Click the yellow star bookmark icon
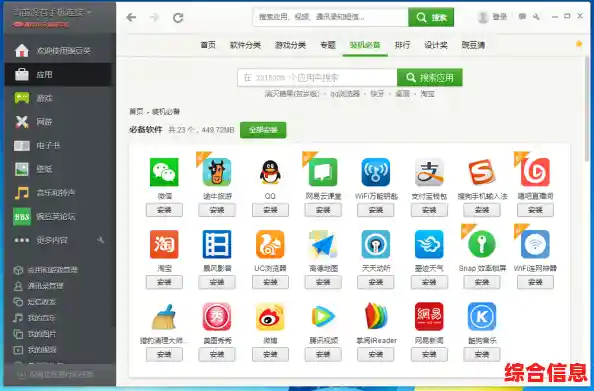594x391 pixels. (579, 44)
